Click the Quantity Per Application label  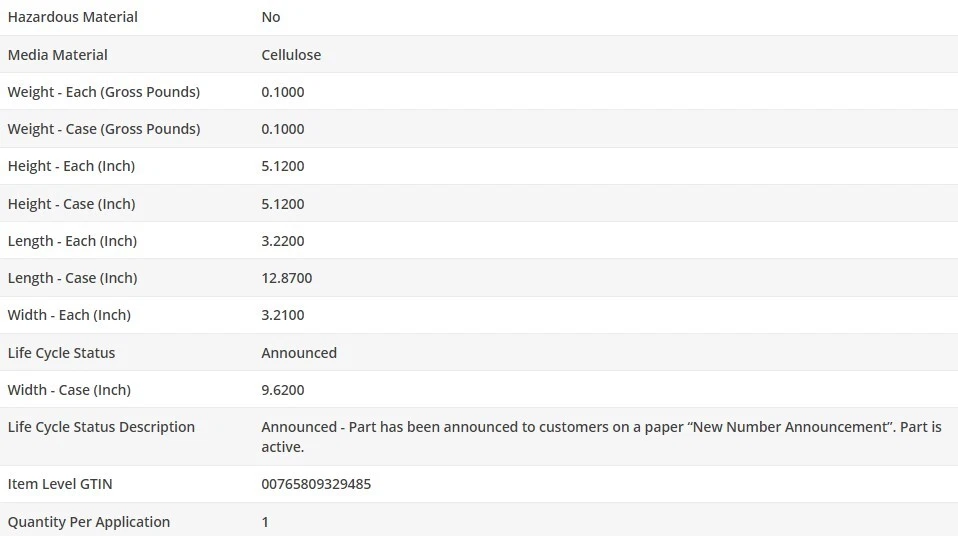88,522
